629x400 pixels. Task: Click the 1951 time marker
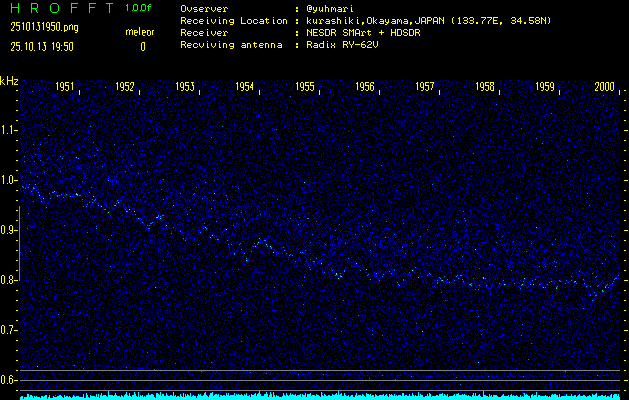[x=65, y=88]
